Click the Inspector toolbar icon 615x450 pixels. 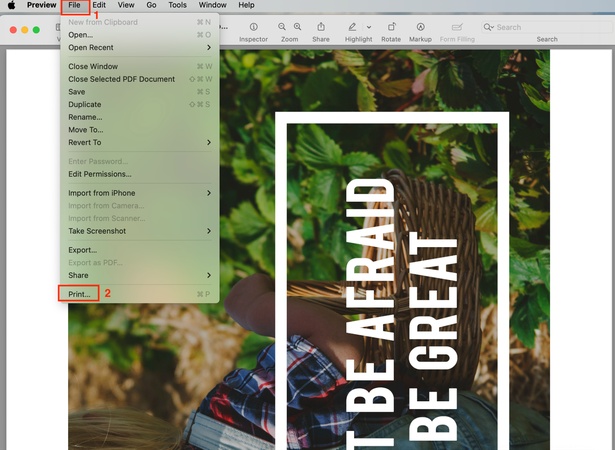click(253, 27)
